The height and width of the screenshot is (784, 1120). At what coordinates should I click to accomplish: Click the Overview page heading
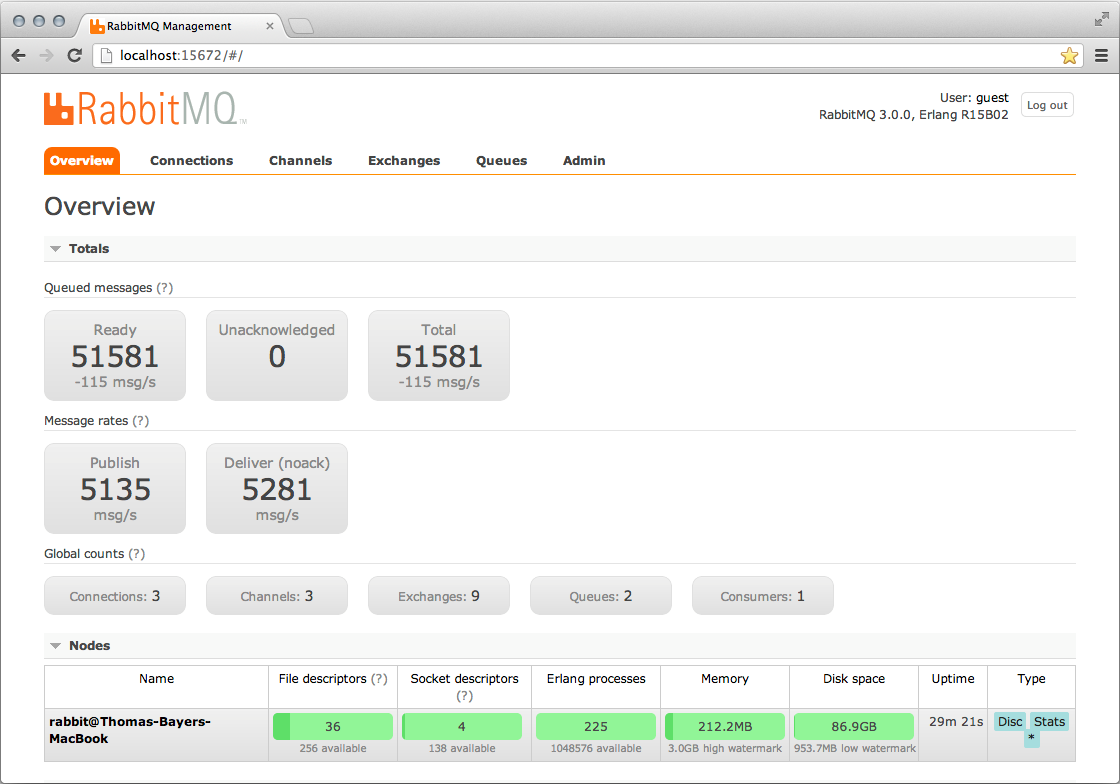99,206
